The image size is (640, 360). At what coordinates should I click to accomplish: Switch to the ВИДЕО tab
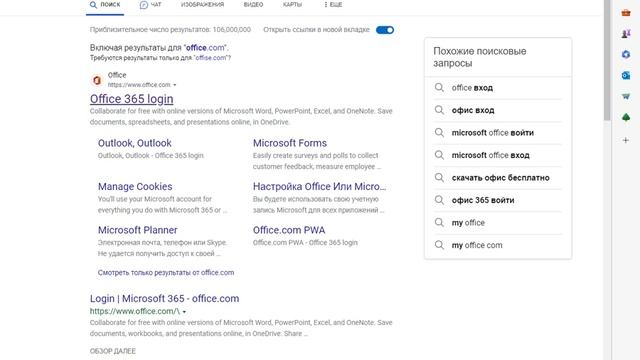coord(253,4)
